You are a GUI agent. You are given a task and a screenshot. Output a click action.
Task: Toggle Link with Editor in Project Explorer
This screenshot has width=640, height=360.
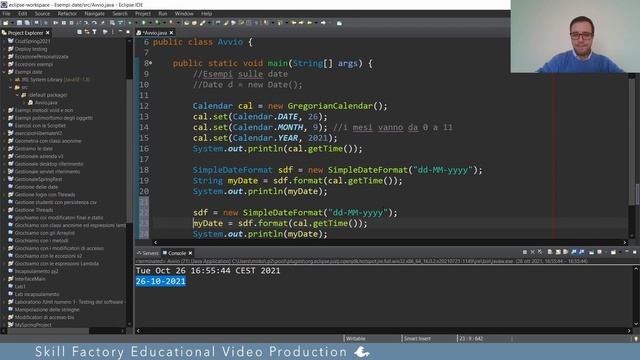click(x=87, y=32)
